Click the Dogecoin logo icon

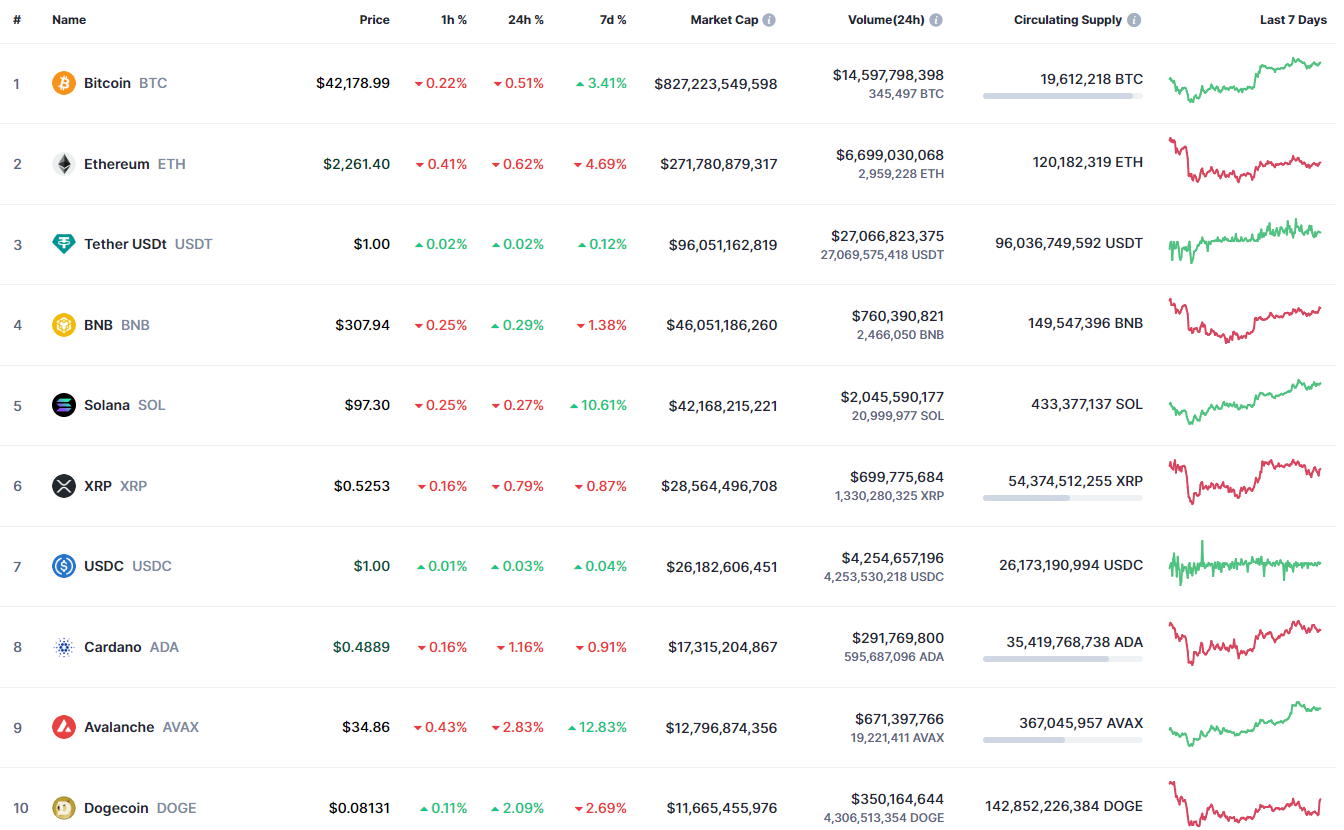click(64, 808)
